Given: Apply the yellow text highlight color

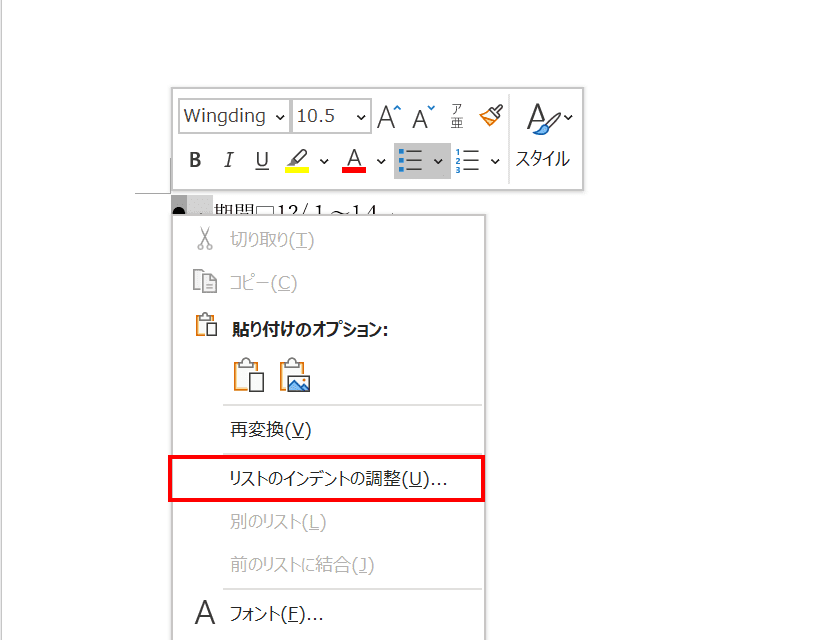Looking at the screenshot, I should pyautogui.click(x=297, y=161).
